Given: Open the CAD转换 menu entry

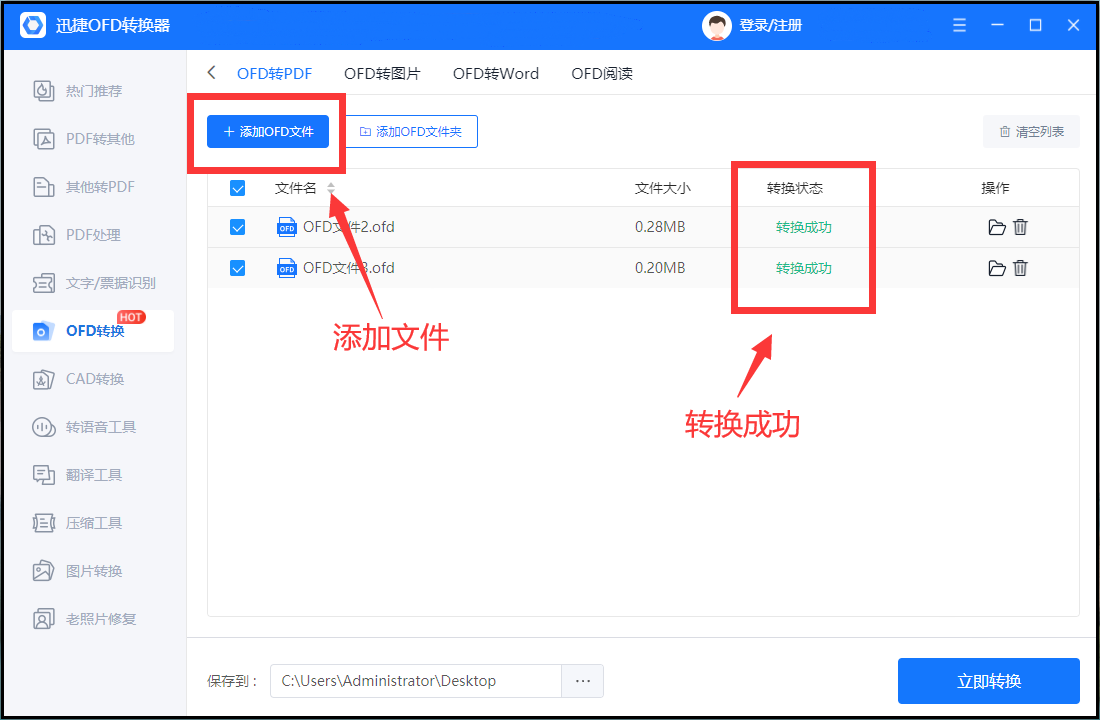Looking at the screenshot, I should [95, 379].
